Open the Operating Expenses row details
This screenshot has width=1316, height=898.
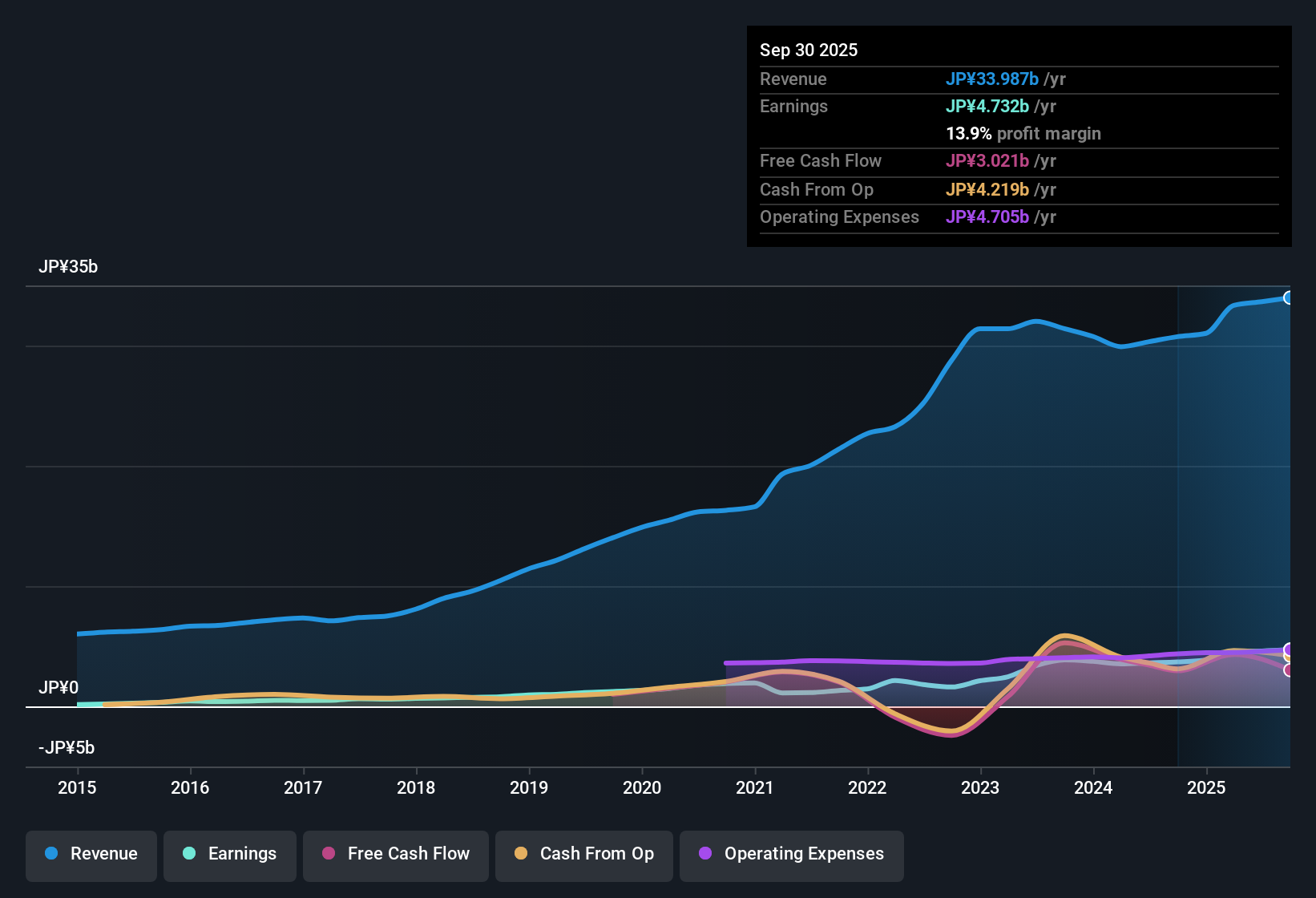tap(839, 216)
